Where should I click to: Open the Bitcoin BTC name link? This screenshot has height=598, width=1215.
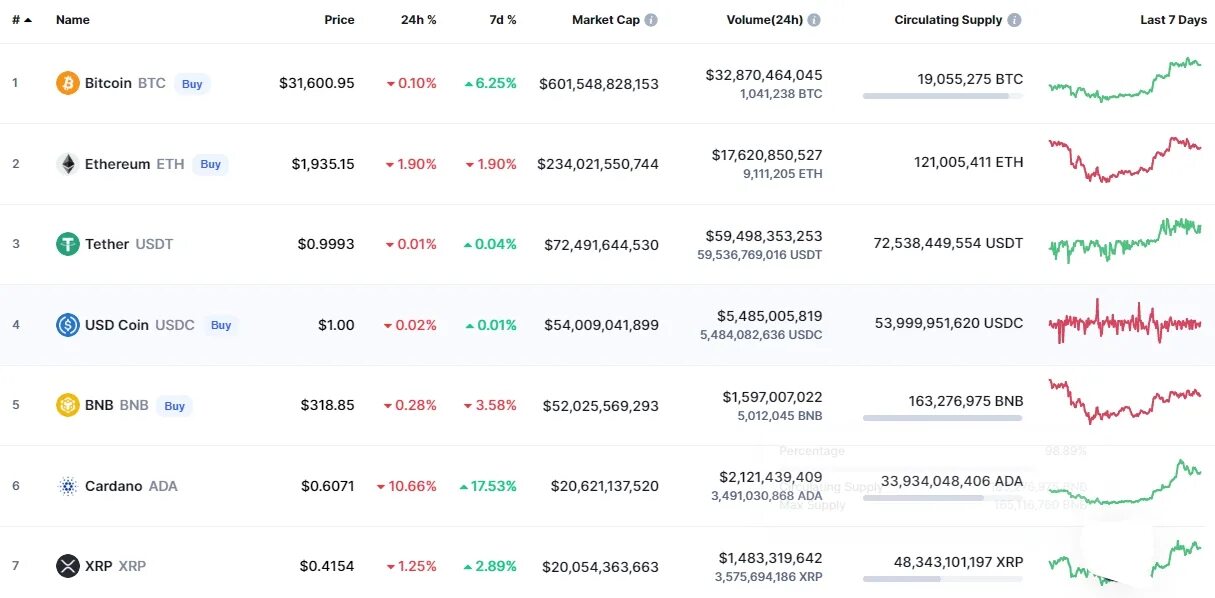click(125, 83)
